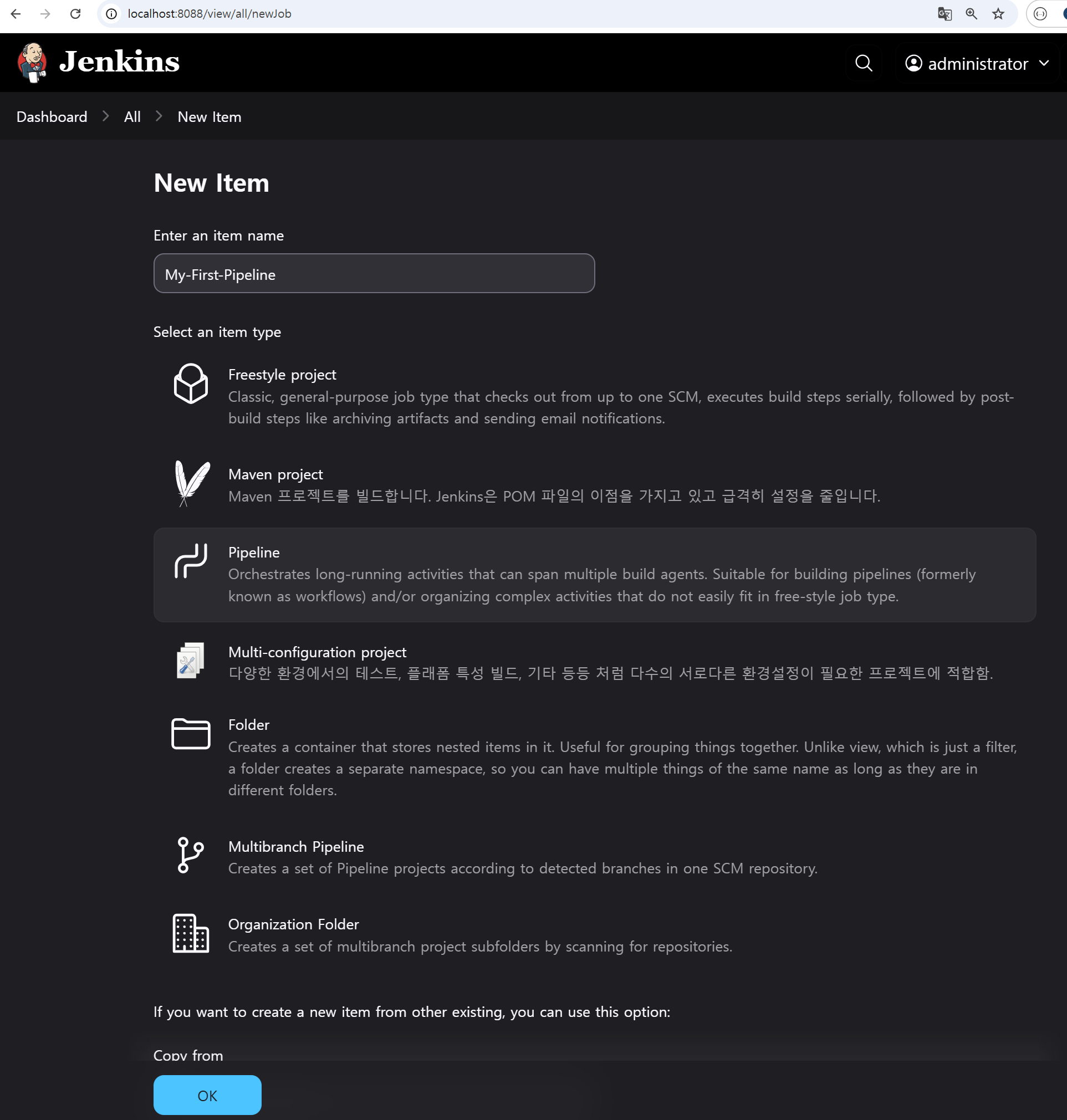
Task: Focus the item name input field
Action: (x=374, y=274)
